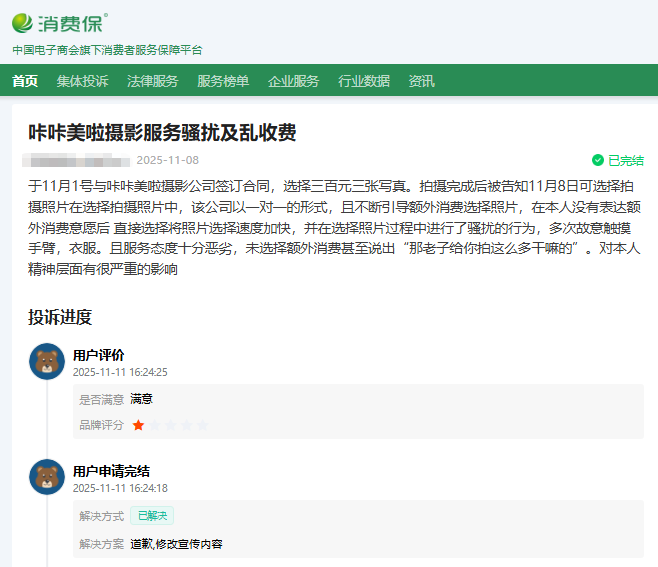Screen dimensions: 658x567
Task: Click the bear avatar beside 用户申请完结
Action: [47, 478]
